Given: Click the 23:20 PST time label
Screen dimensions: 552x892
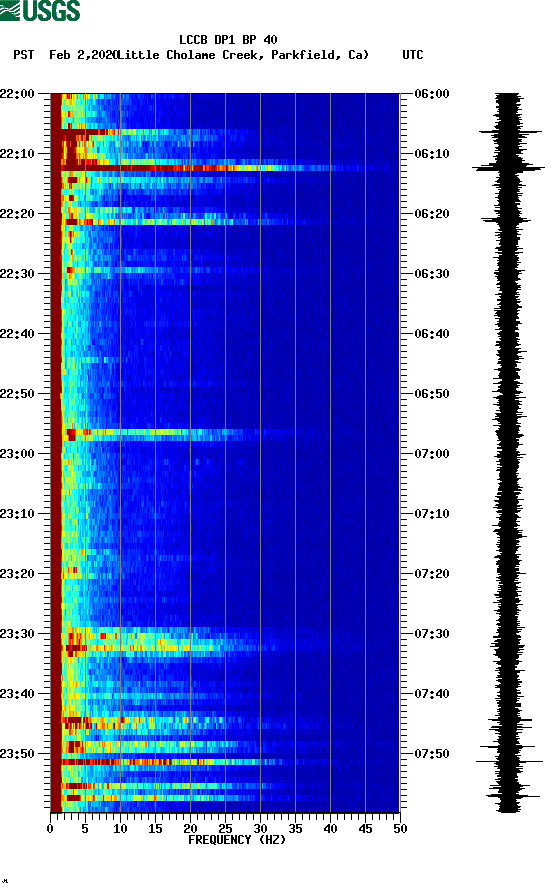Looking at the screenshot, I should pos(18,574).
